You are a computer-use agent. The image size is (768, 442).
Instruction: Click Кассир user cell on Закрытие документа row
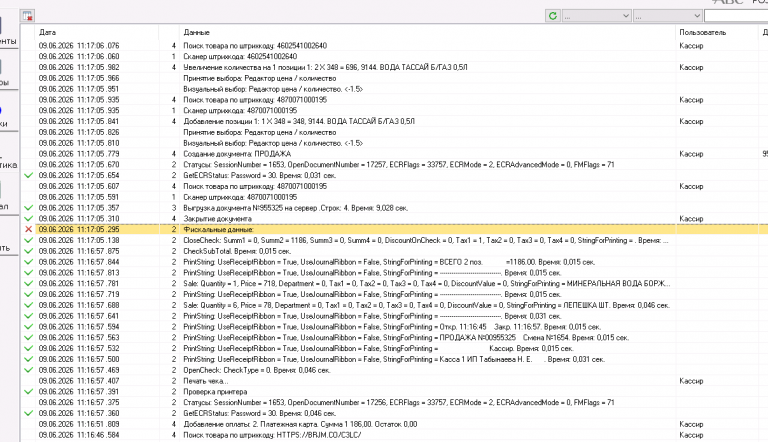click(x=691, y=219)
